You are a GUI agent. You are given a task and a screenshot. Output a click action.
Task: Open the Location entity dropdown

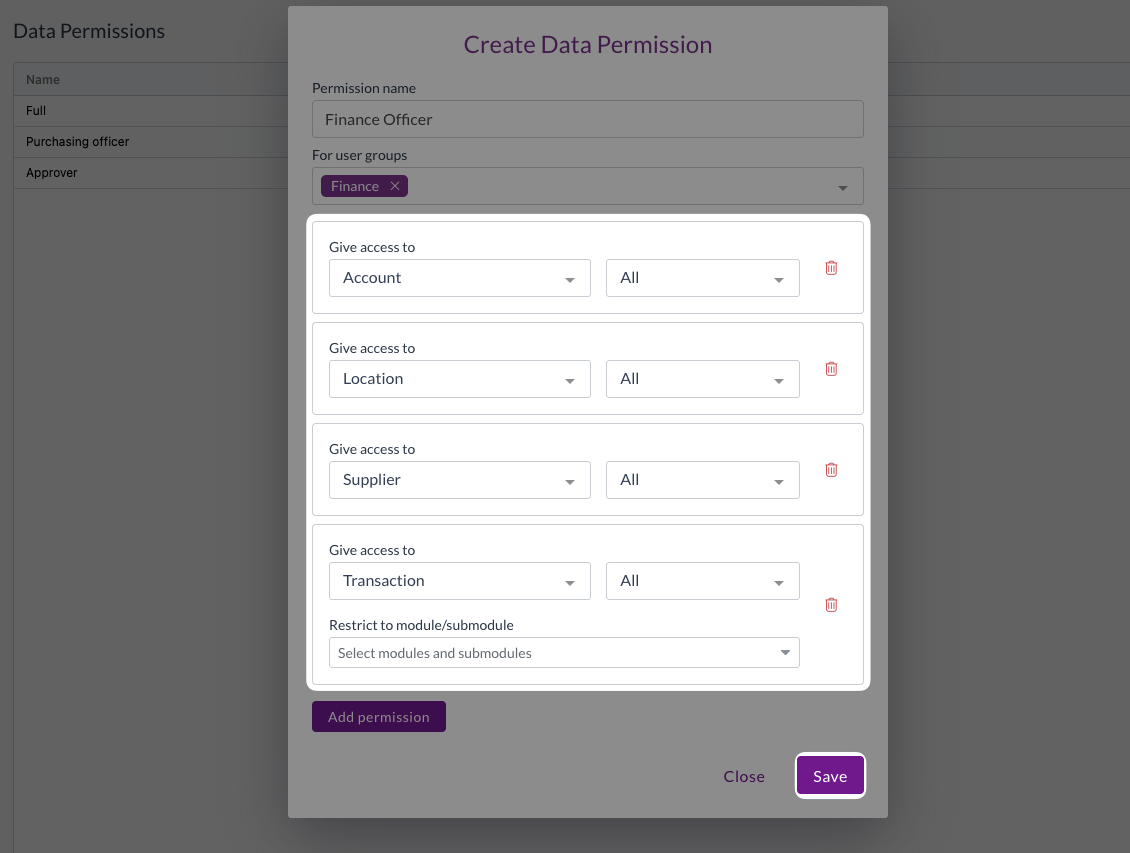tap(459, 379)
